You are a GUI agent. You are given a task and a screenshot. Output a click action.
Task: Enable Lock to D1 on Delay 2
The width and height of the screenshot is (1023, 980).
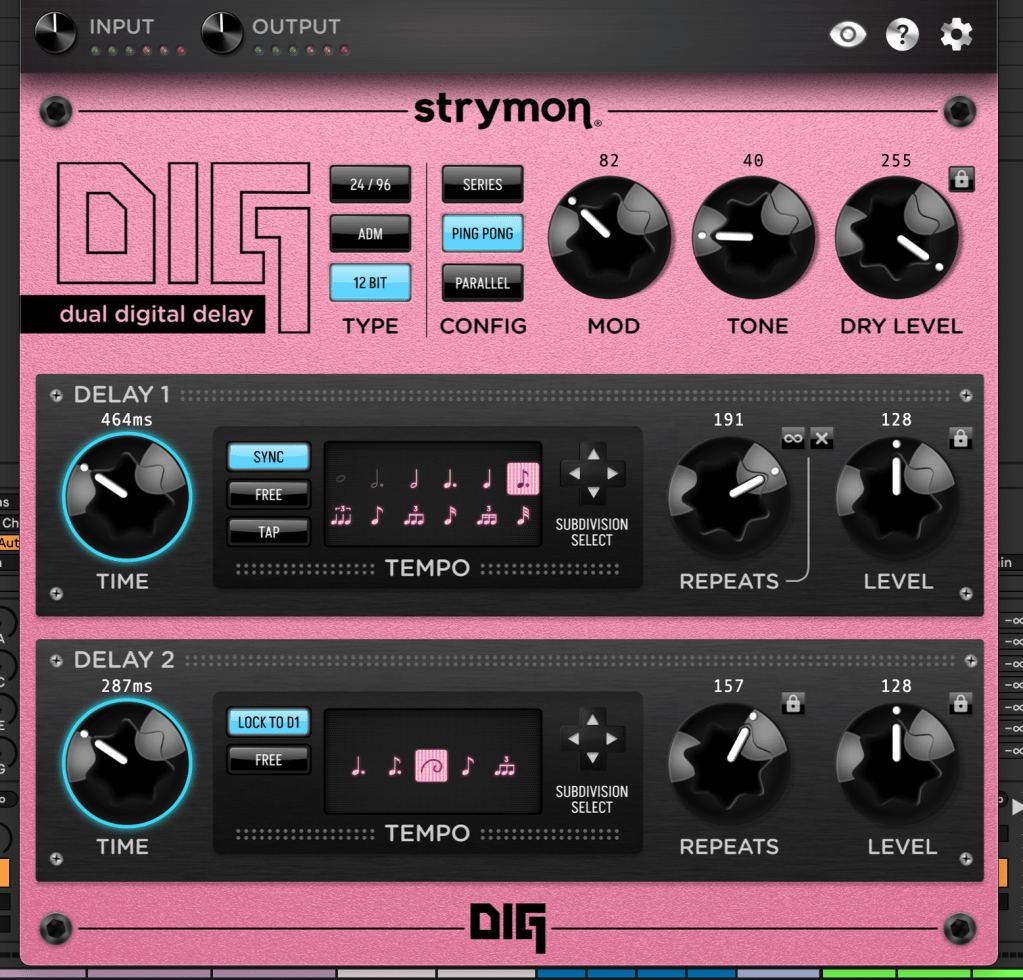[x=268, y=722]
